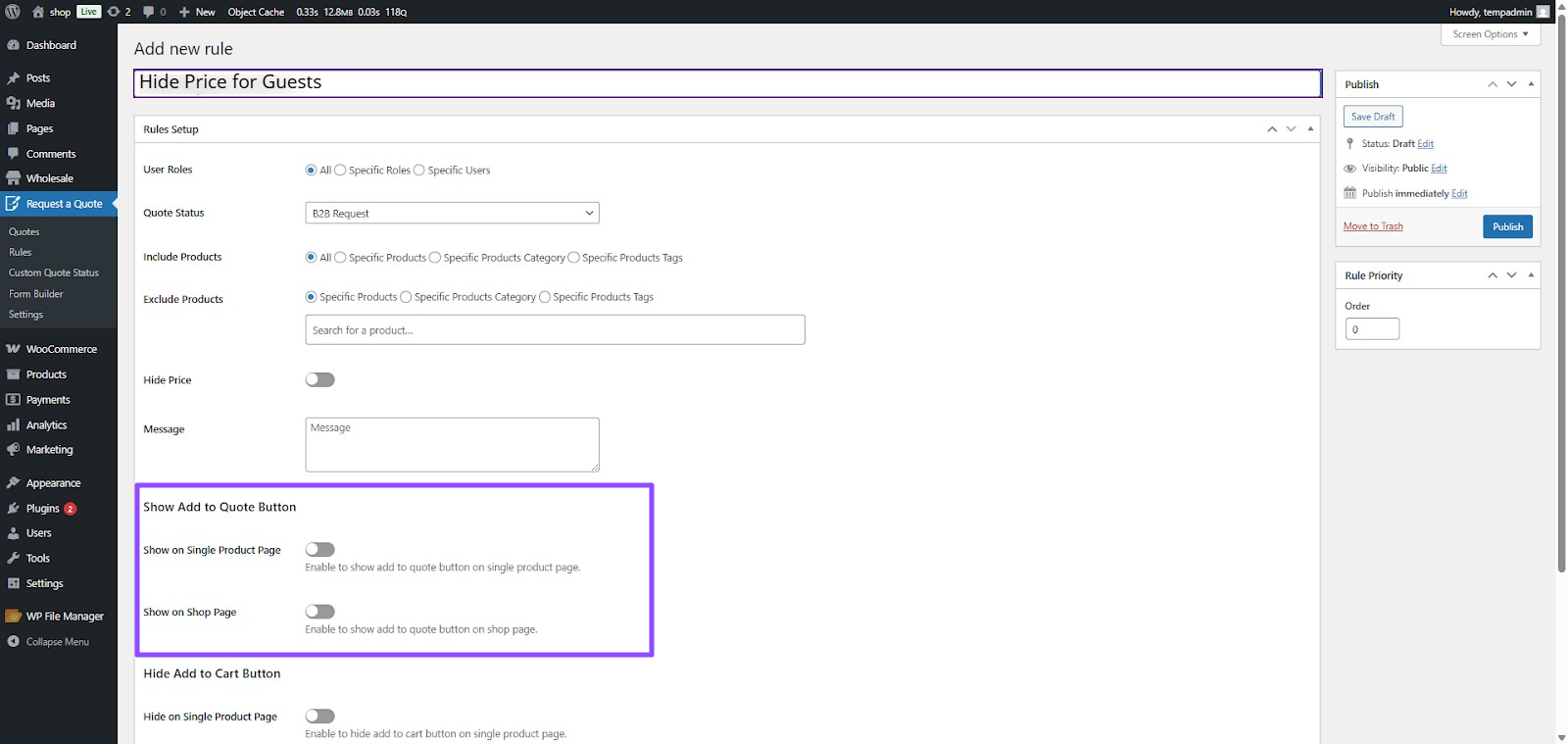Viewport: 1568px width, 744px height.
Task: Click the WordPress logo icon
Action: (x=13, y=12)
